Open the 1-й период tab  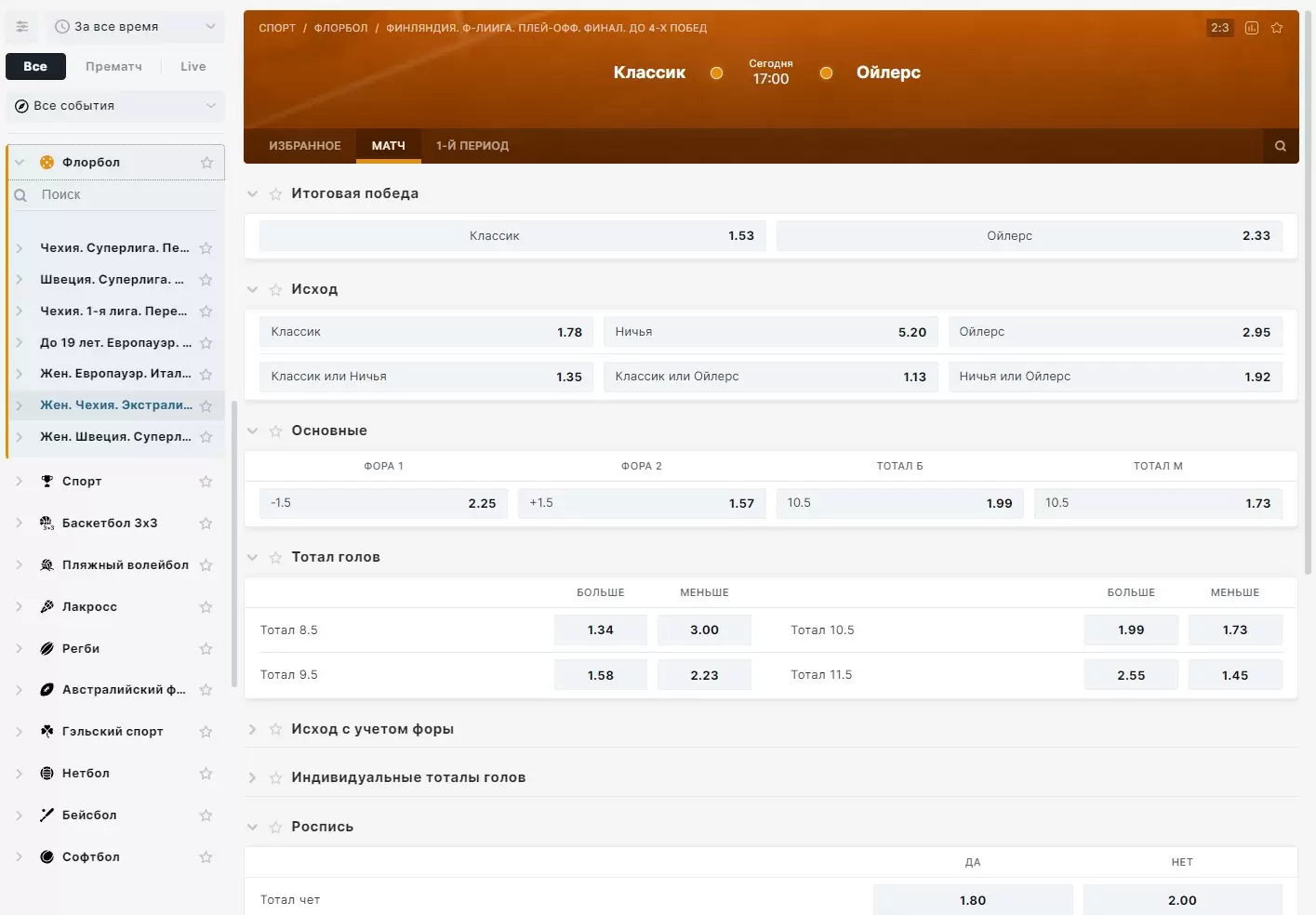(472, 146)
